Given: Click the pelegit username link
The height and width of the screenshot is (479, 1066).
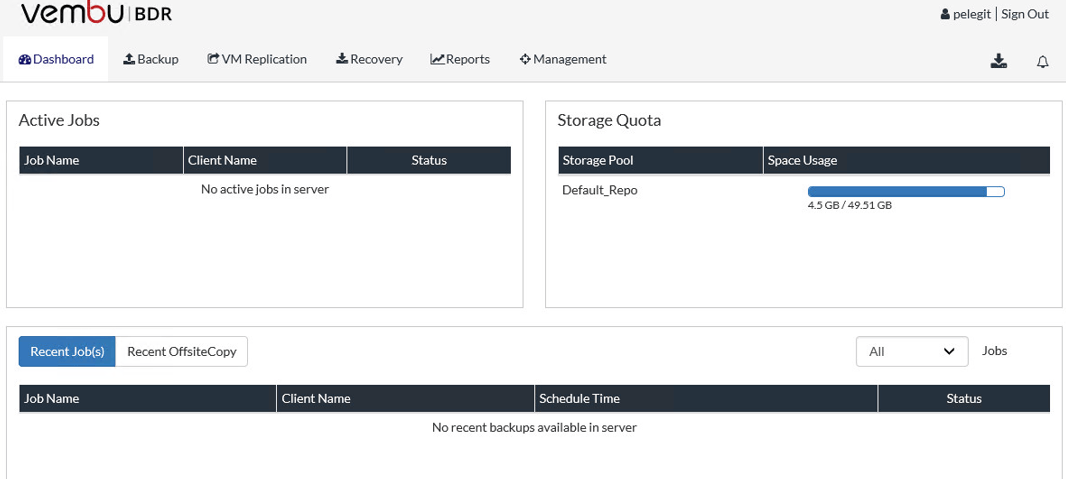Looking at the screenshot, I should (x=972, y=14).
